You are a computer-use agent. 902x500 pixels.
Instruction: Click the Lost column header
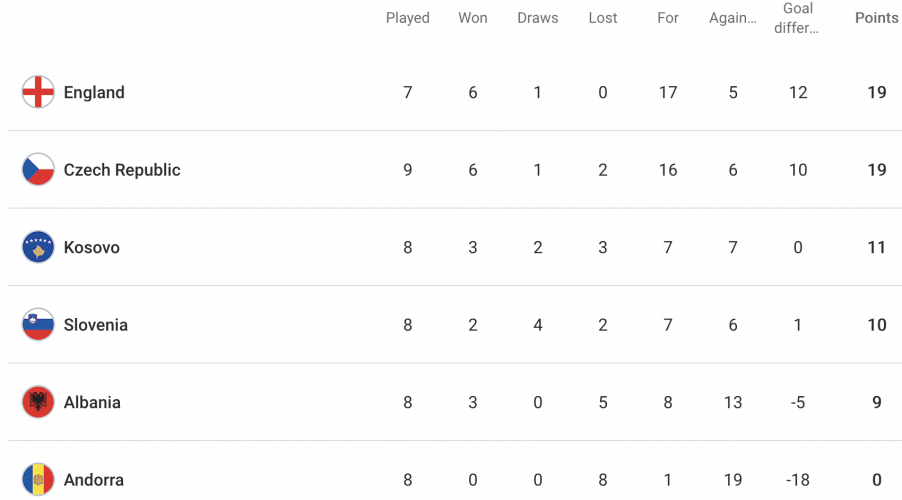coord(603,18)
